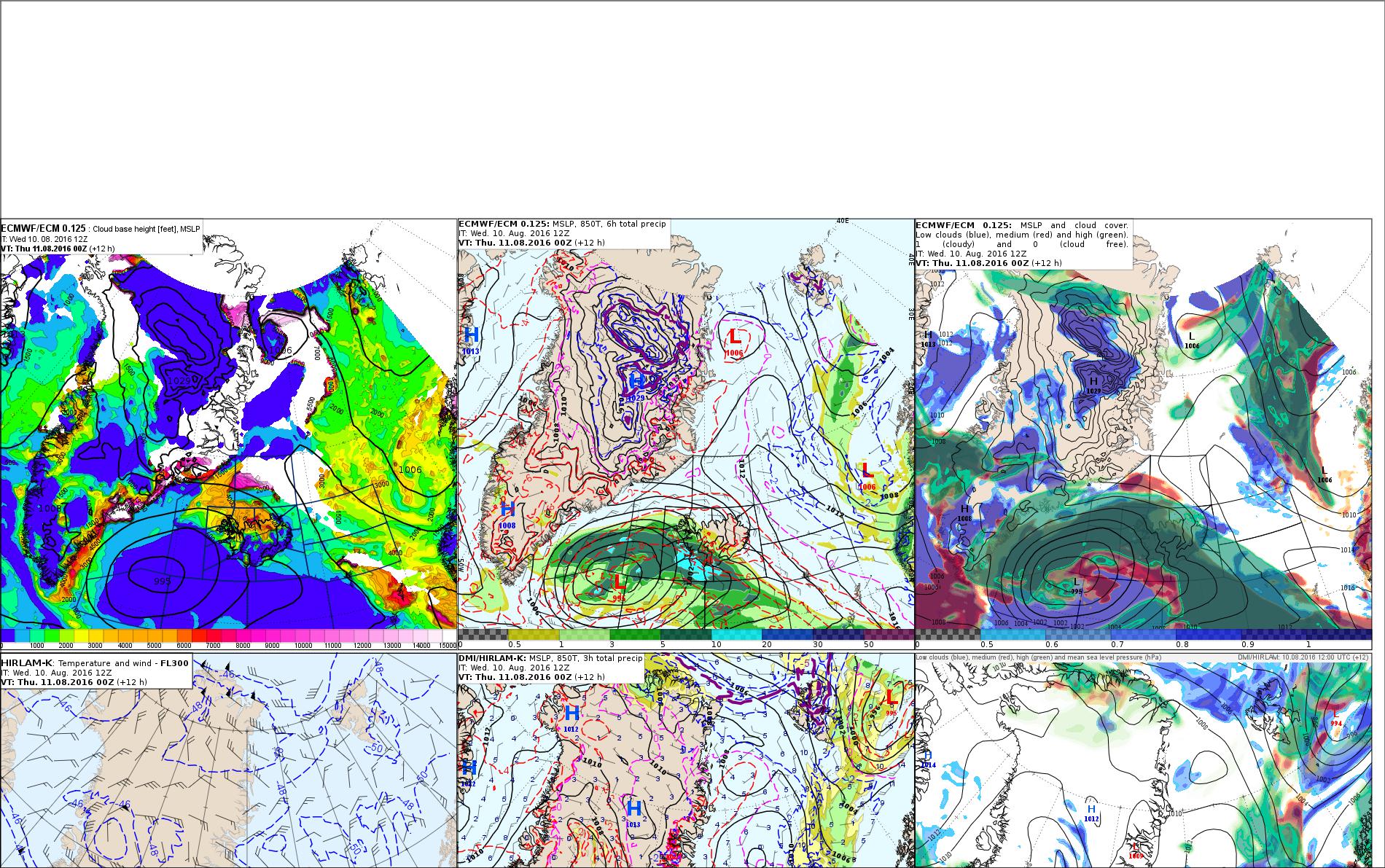This screenshot has height=868, width=1385.
Task: Click the cloud base height color scale bar
Action: point(228,636)
